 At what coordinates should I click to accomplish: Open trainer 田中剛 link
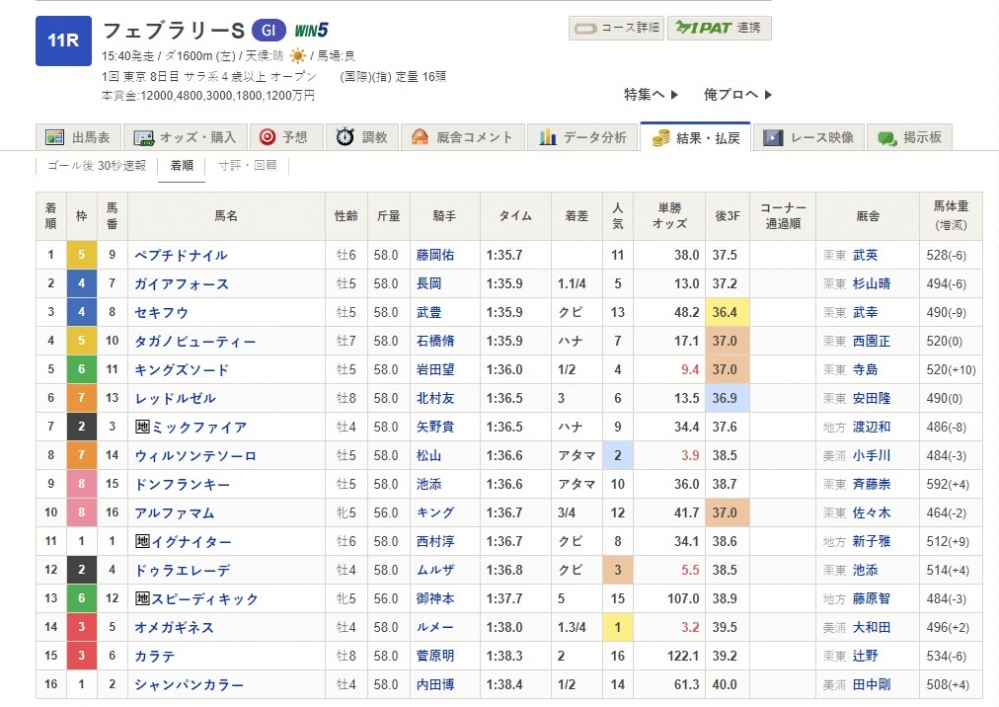[872, 685]
